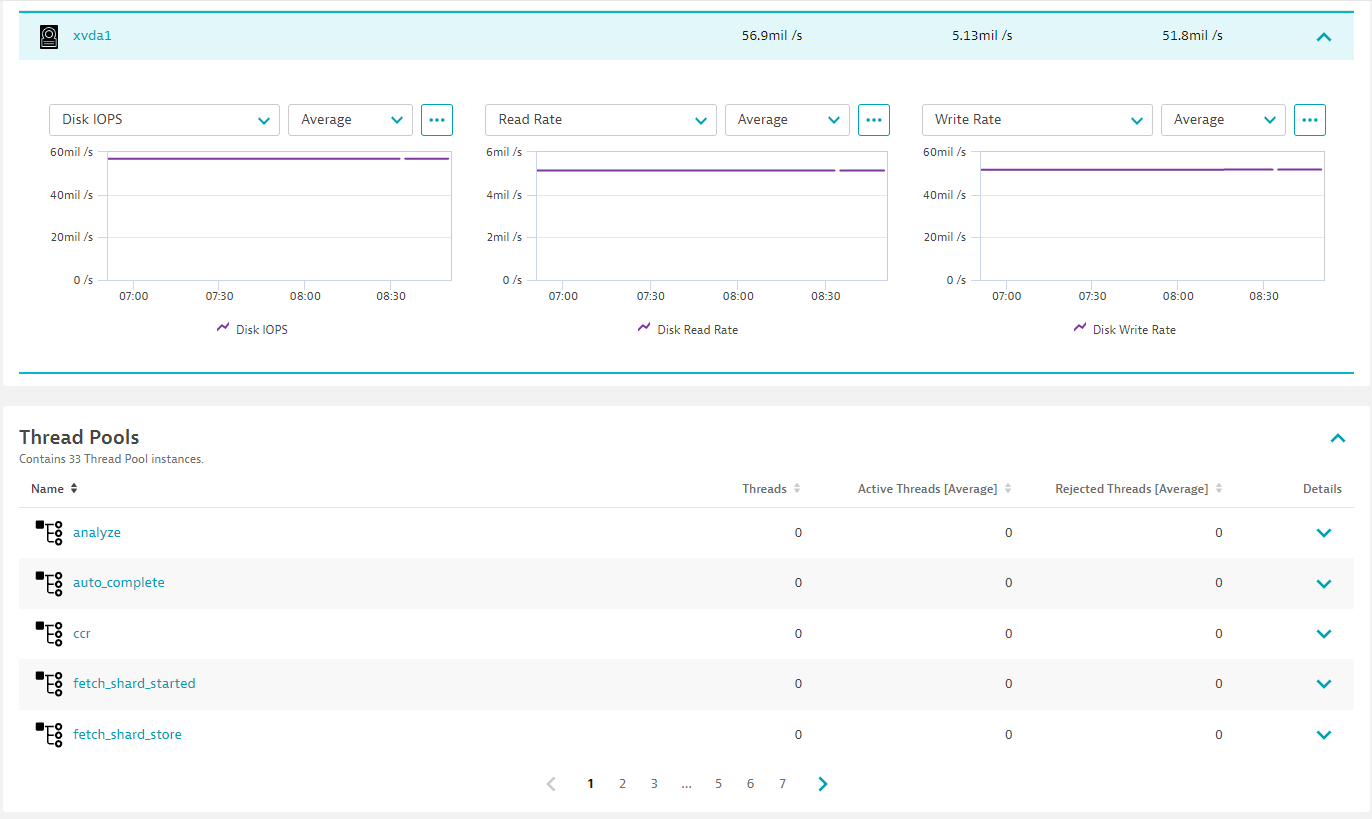Go to next thread pool page
This screenshot has height=819, width=1372.
tap(823, 784)
